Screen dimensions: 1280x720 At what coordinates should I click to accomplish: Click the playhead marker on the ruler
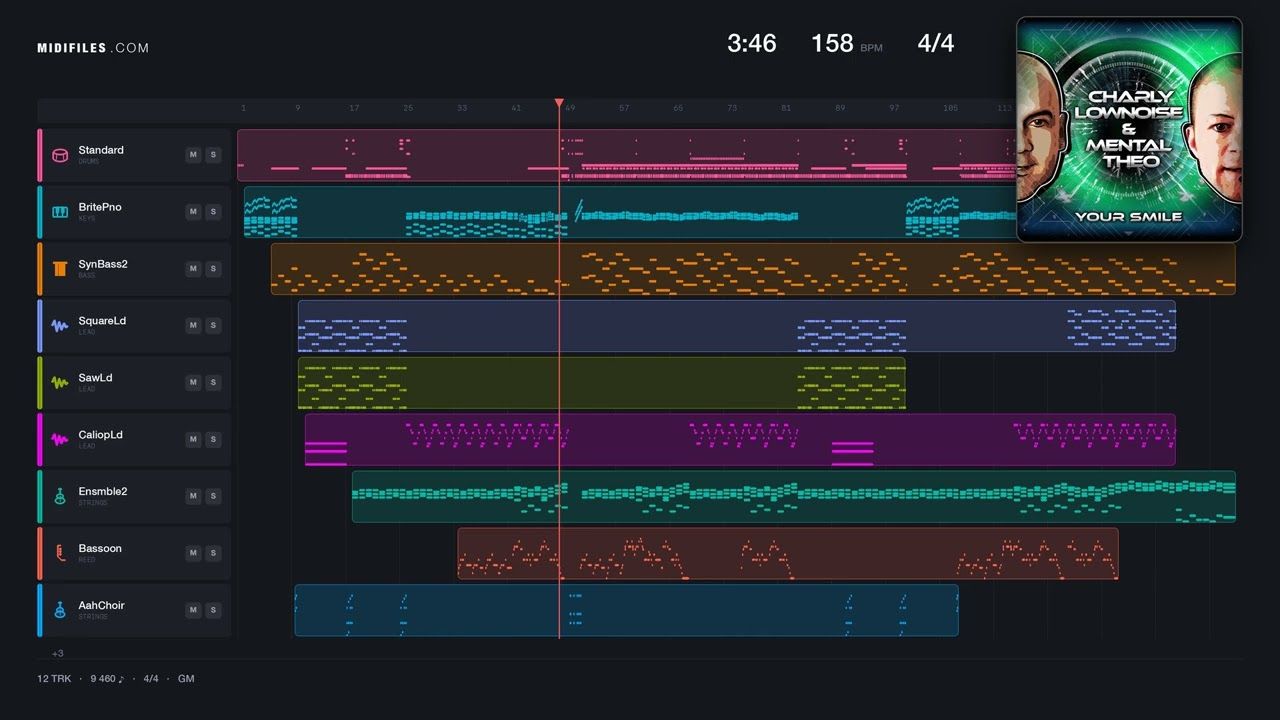(559, 104)
